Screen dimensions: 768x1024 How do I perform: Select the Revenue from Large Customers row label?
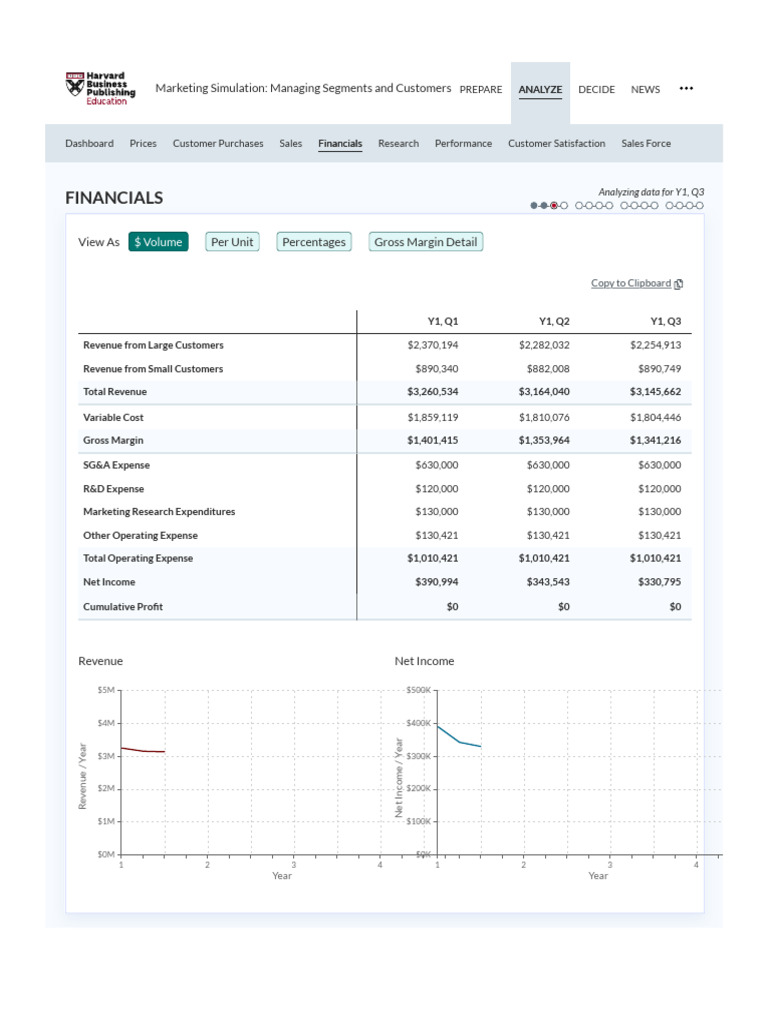(153, 345)
